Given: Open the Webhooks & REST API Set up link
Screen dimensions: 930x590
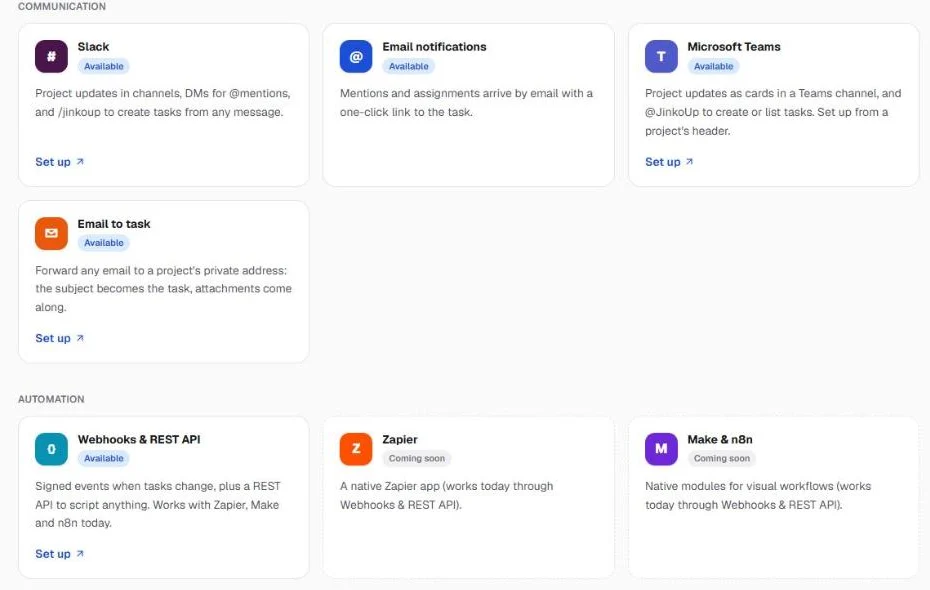Looking at the screenshot, I should 59,554.
